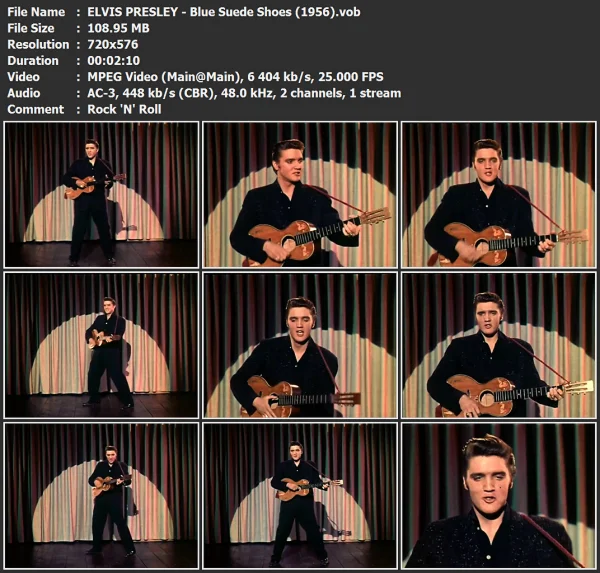Open the top-left full-body stage thumbnail

point(101,195)
